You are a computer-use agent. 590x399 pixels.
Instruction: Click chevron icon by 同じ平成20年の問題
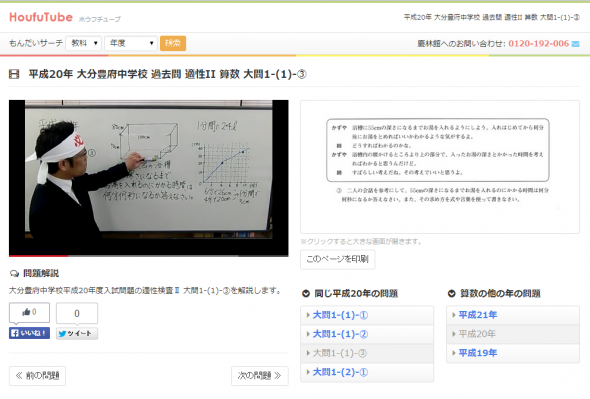click(306, 294)
